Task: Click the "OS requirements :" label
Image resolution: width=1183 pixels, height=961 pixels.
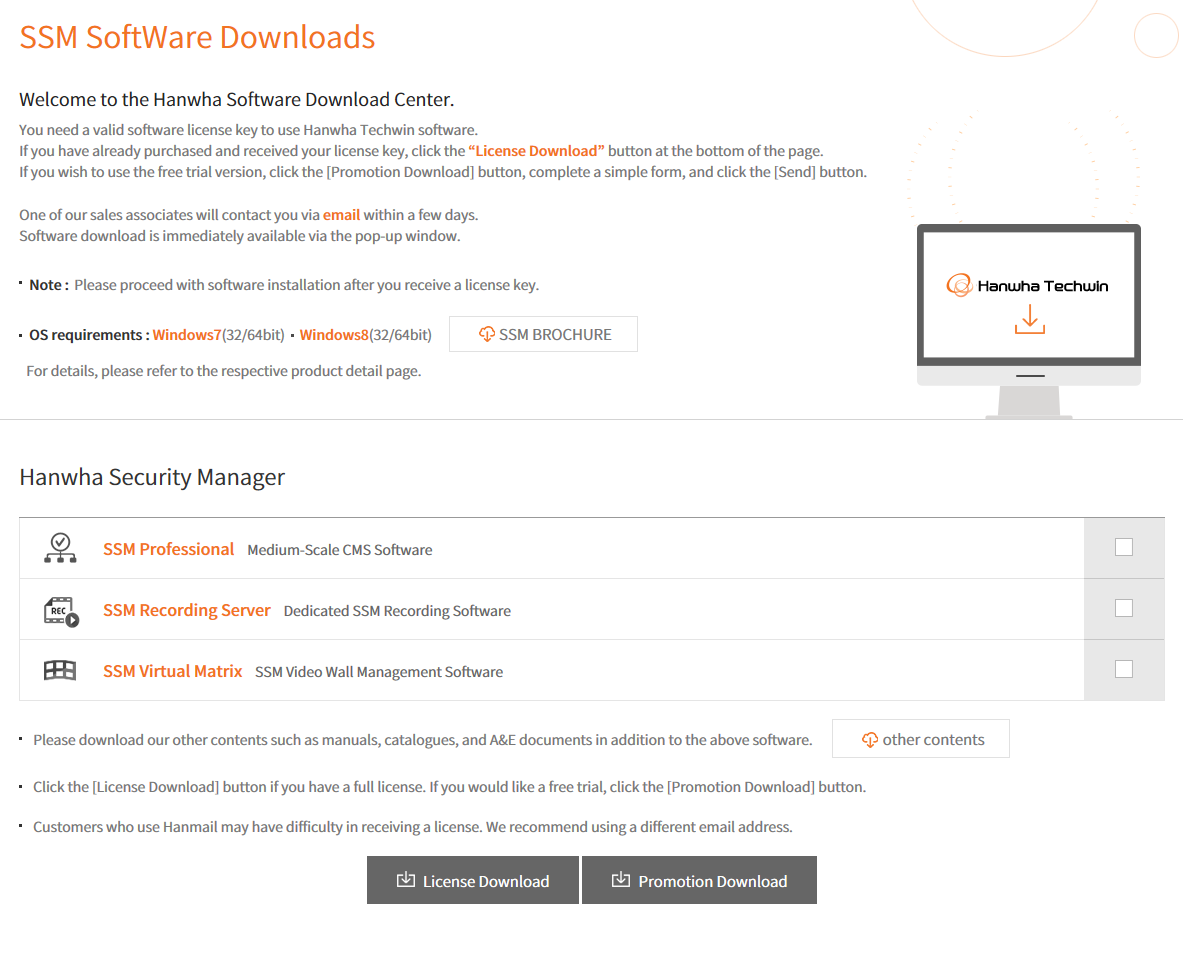Action: pos(89,335)
